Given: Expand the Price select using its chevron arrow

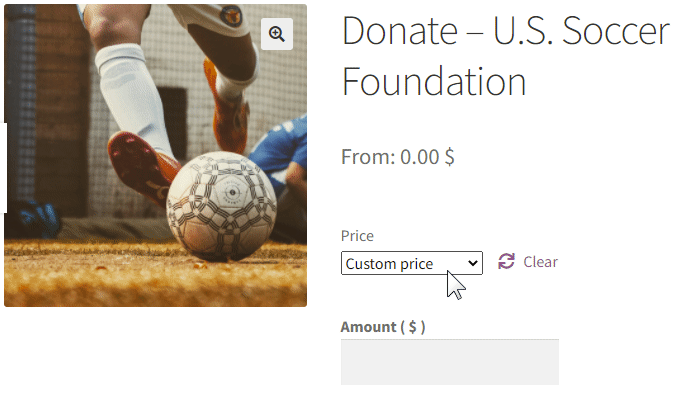Looking at the screenshot, I should tap(473, 263).
